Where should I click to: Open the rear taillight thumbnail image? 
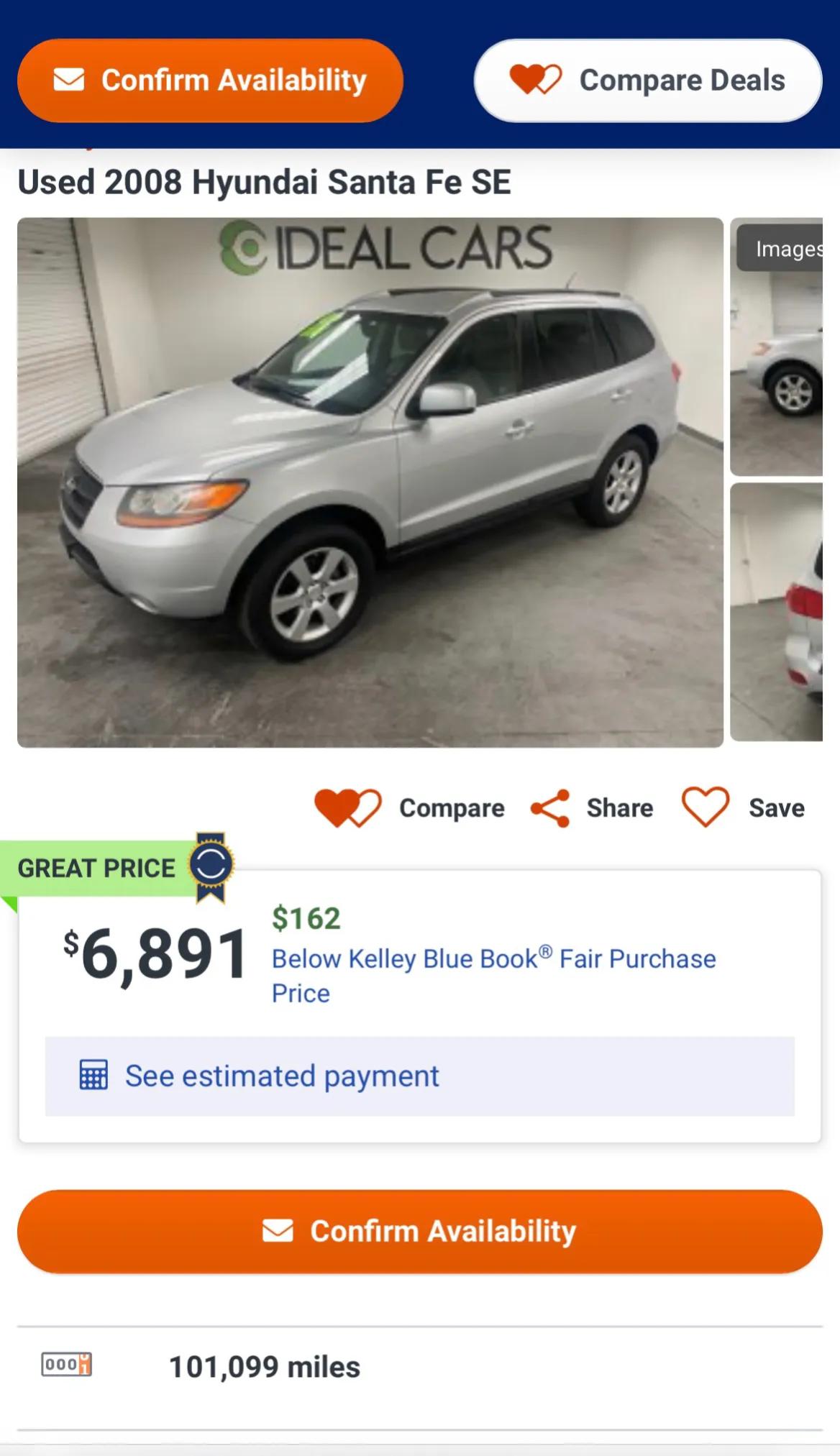pyautogui.click(x=777, y=612)
